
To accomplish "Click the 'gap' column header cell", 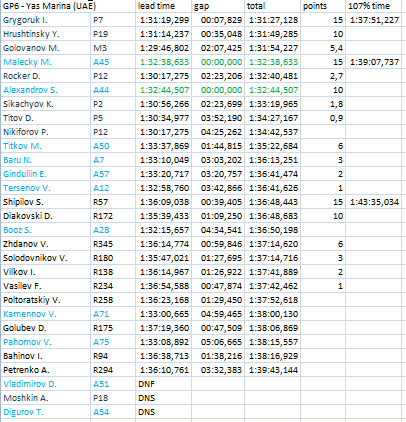I will (x=218, y=6).
